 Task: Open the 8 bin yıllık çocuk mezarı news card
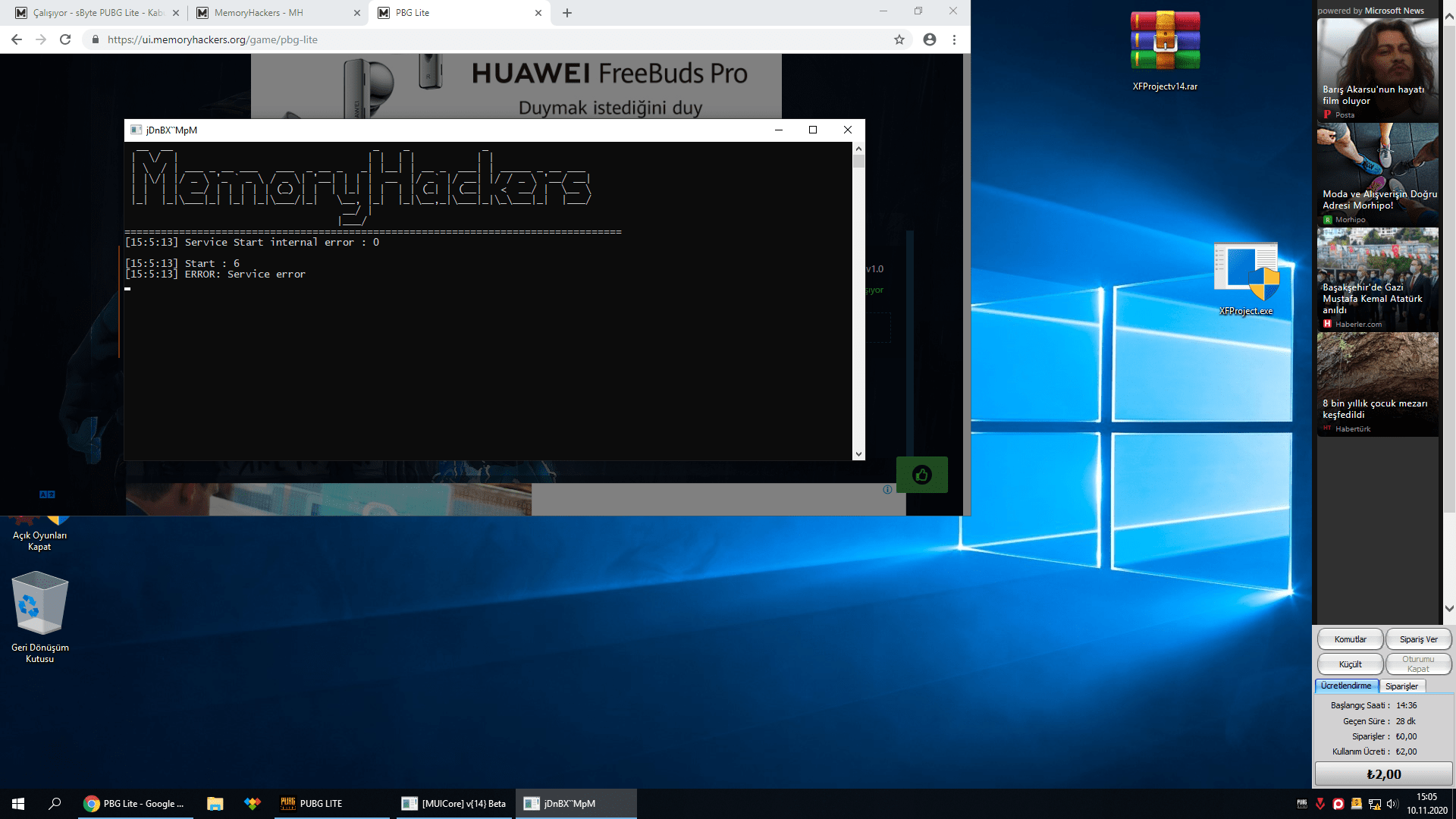1378,384
